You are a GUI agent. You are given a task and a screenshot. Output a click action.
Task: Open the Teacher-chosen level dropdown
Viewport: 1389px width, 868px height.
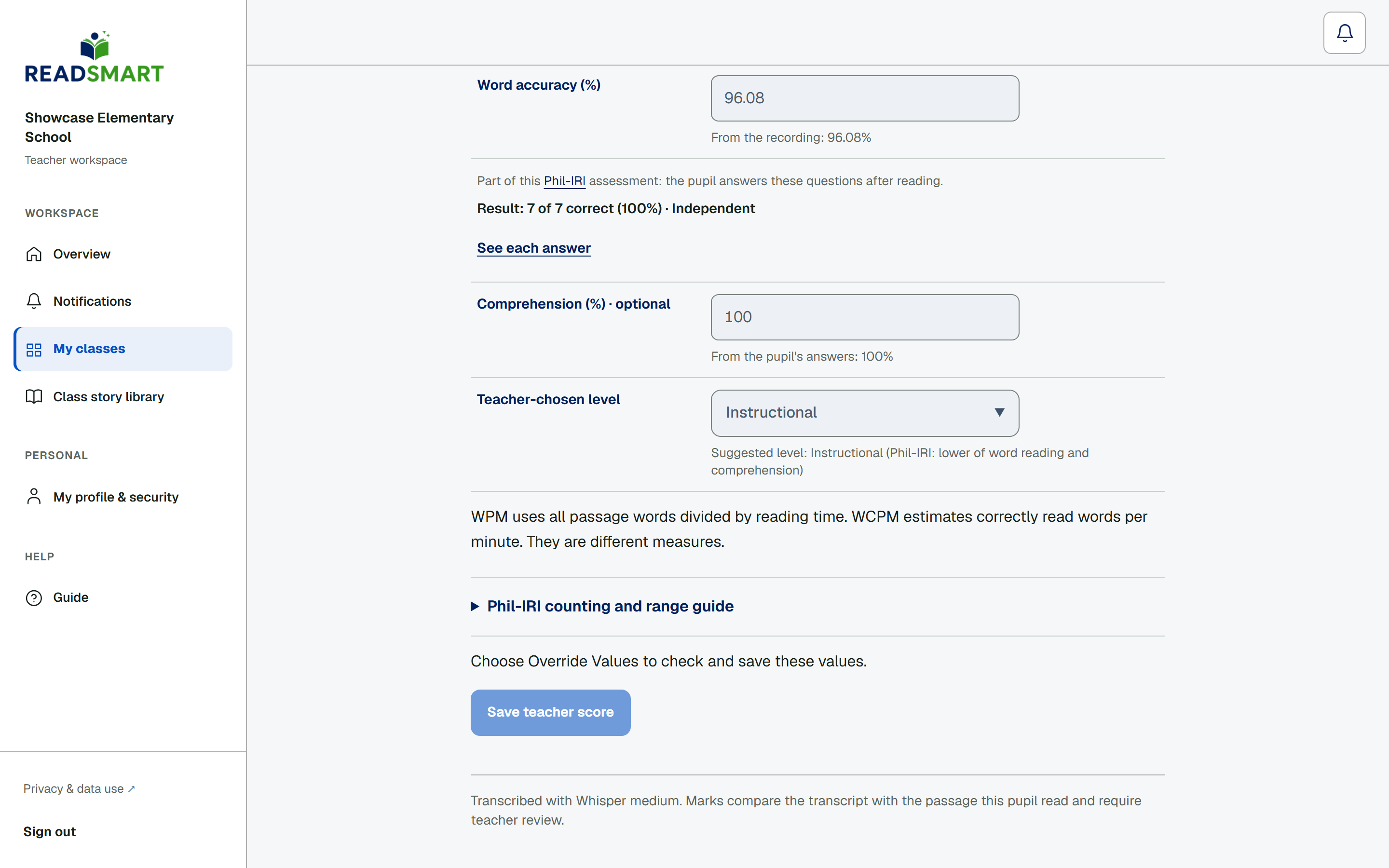point(865,413)
